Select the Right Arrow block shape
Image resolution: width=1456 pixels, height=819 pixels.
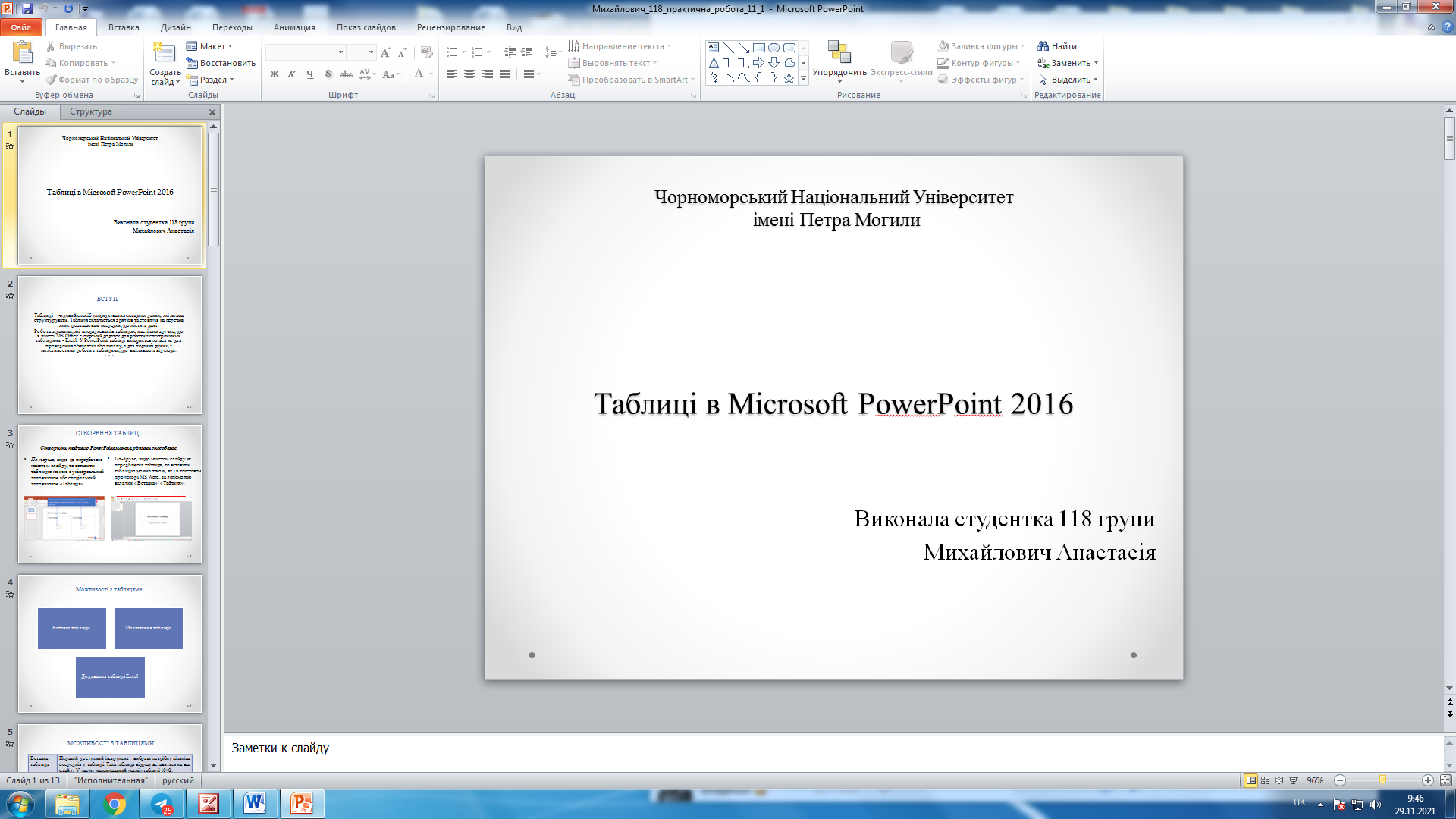(758, 63)
